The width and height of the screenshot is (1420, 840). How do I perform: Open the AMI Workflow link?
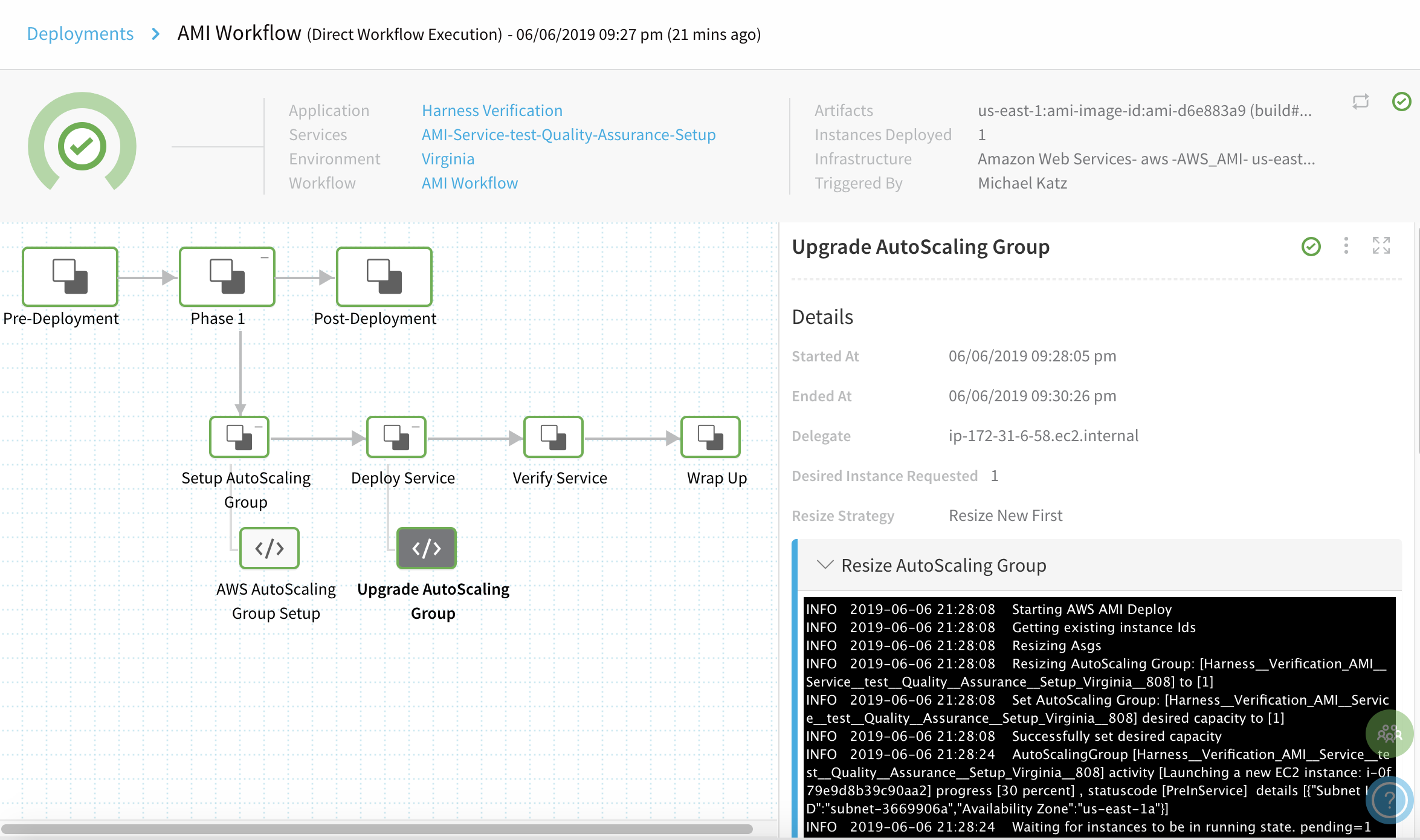470,183
